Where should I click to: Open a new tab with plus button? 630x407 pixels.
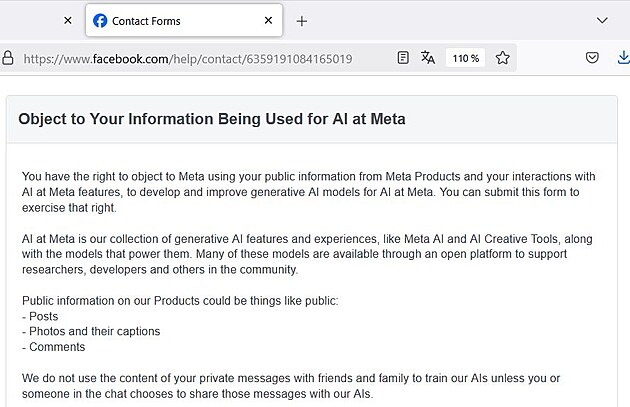pos(302,20)
